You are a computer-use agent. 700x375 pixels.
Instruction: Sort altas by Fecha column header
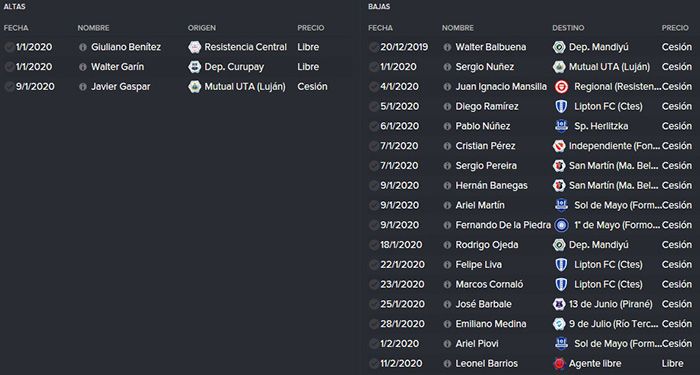click(16, 28)
